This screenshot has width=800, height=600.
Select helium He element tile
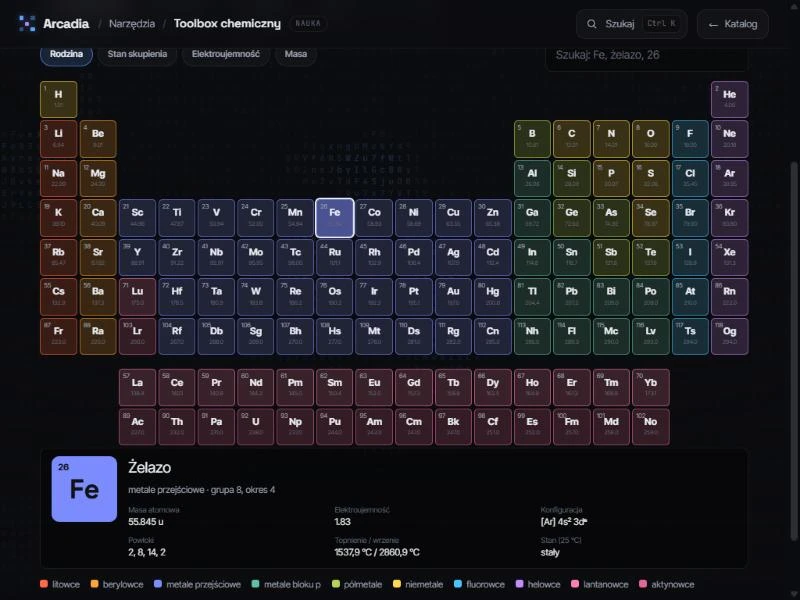(730, 99)
